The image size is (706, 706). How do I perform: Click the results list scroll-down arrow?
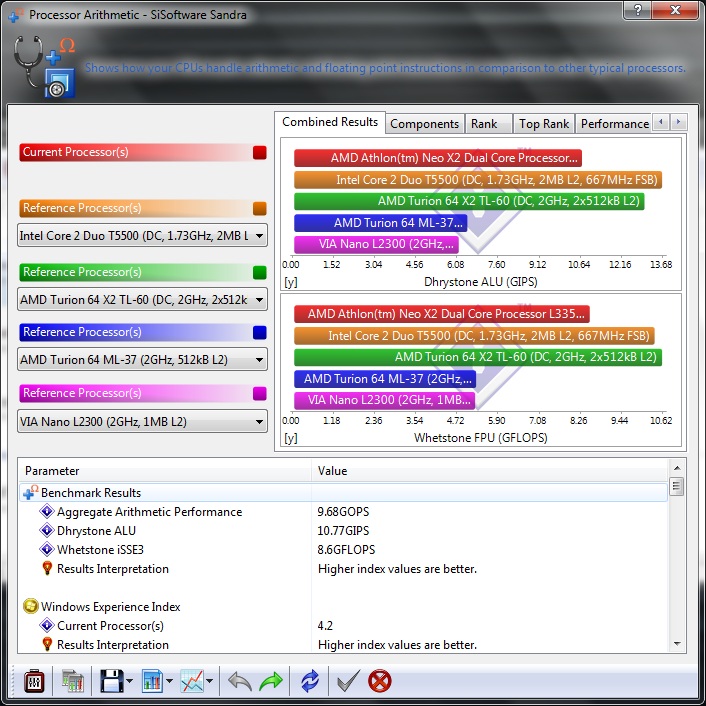coord(677,644)
